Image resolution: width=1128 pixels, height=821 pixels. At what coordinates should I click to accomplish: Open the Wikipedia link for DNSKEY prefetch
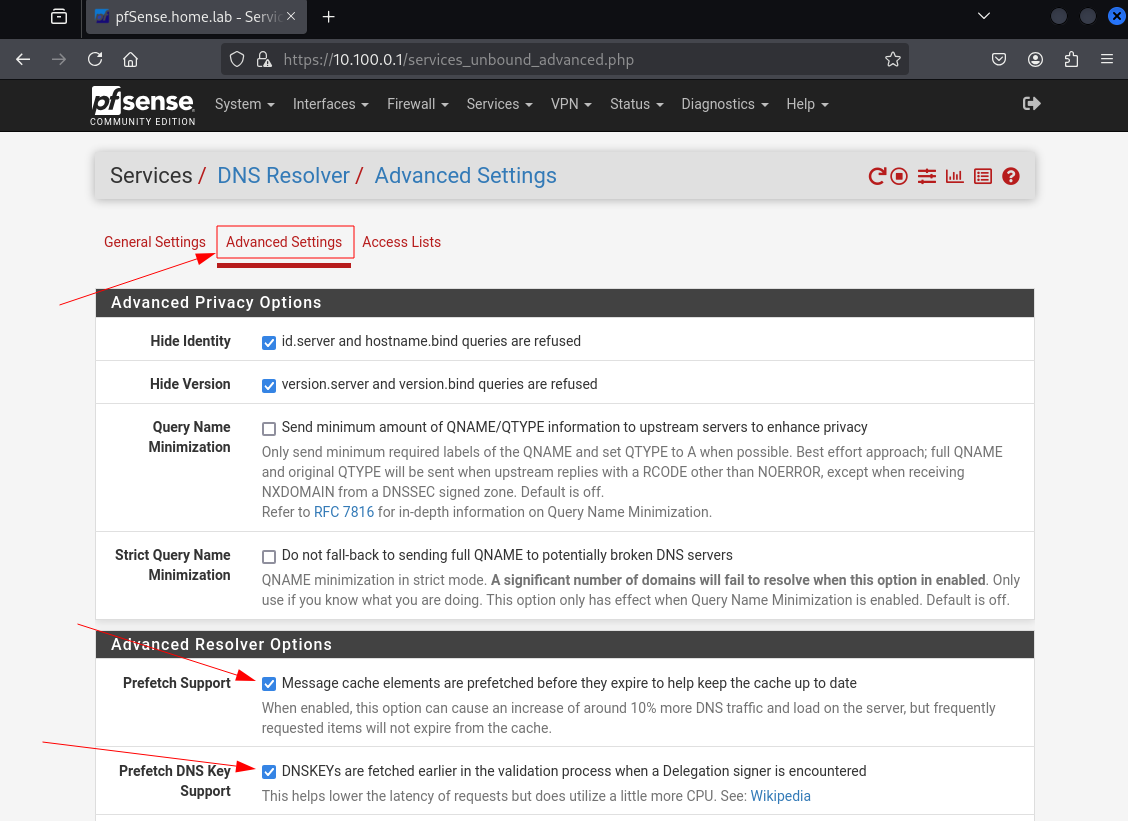[781, 796]
